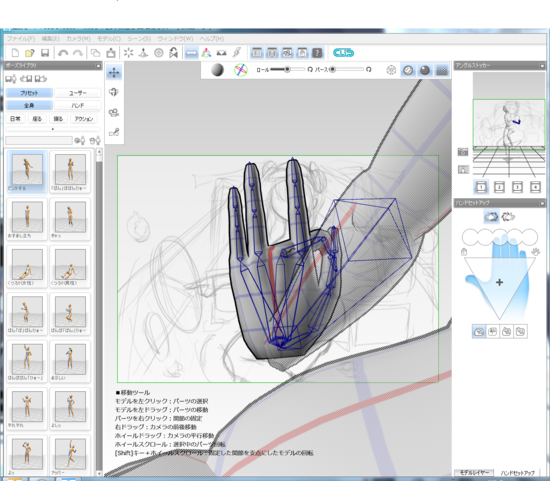Screen dimensions: 550x481
Task: Click the shaded sphere light icon
Action: pos(217,70)
